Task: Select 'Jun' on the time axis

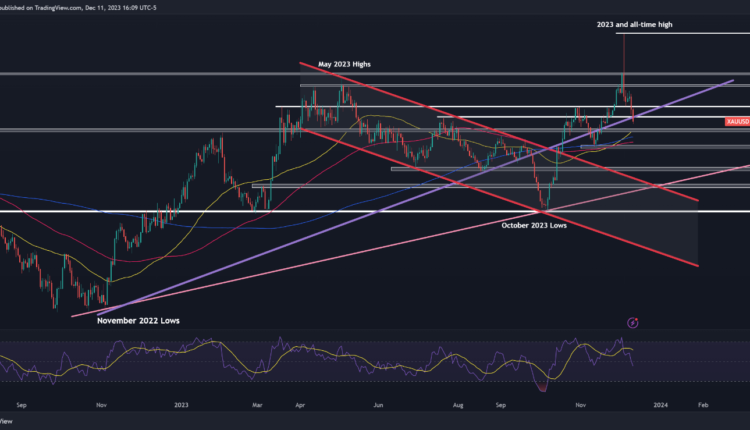Action: point(378,406)
